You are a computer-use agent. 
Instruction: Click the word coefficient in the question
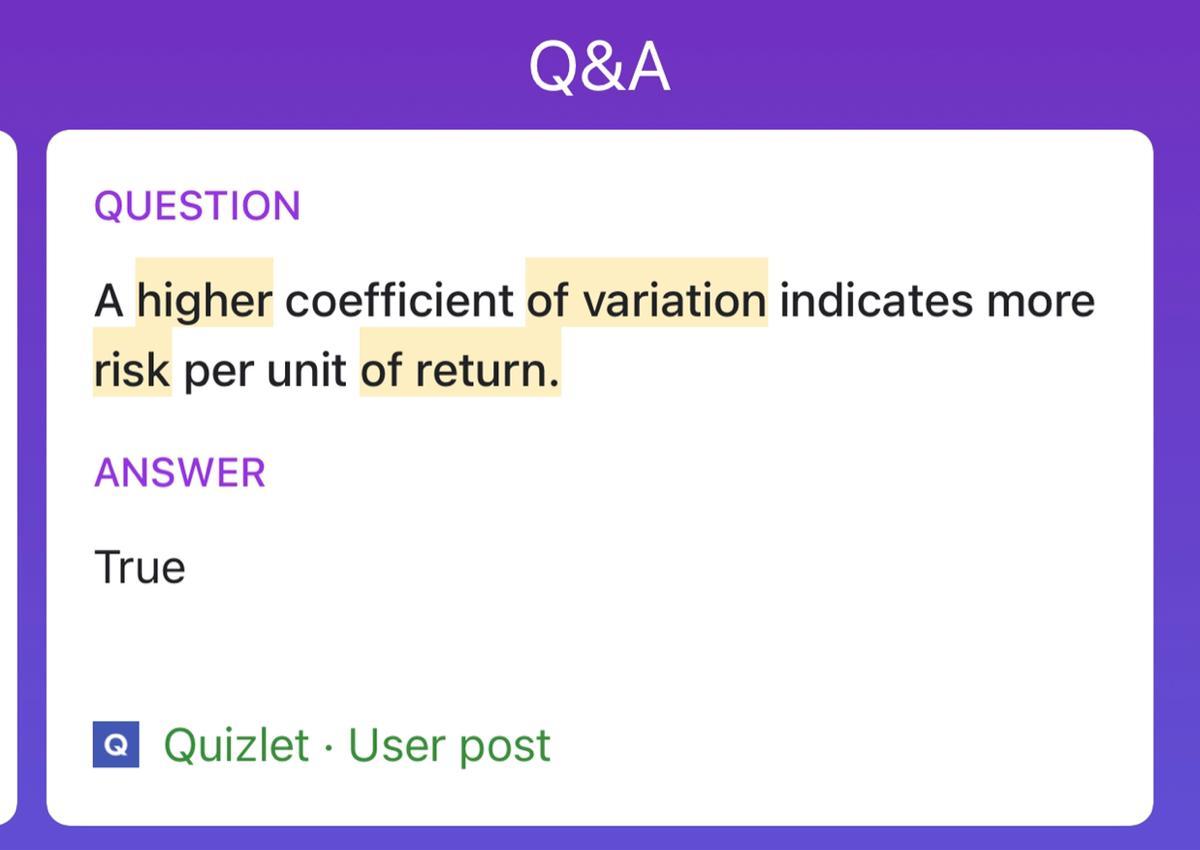[x=399, y=300]
